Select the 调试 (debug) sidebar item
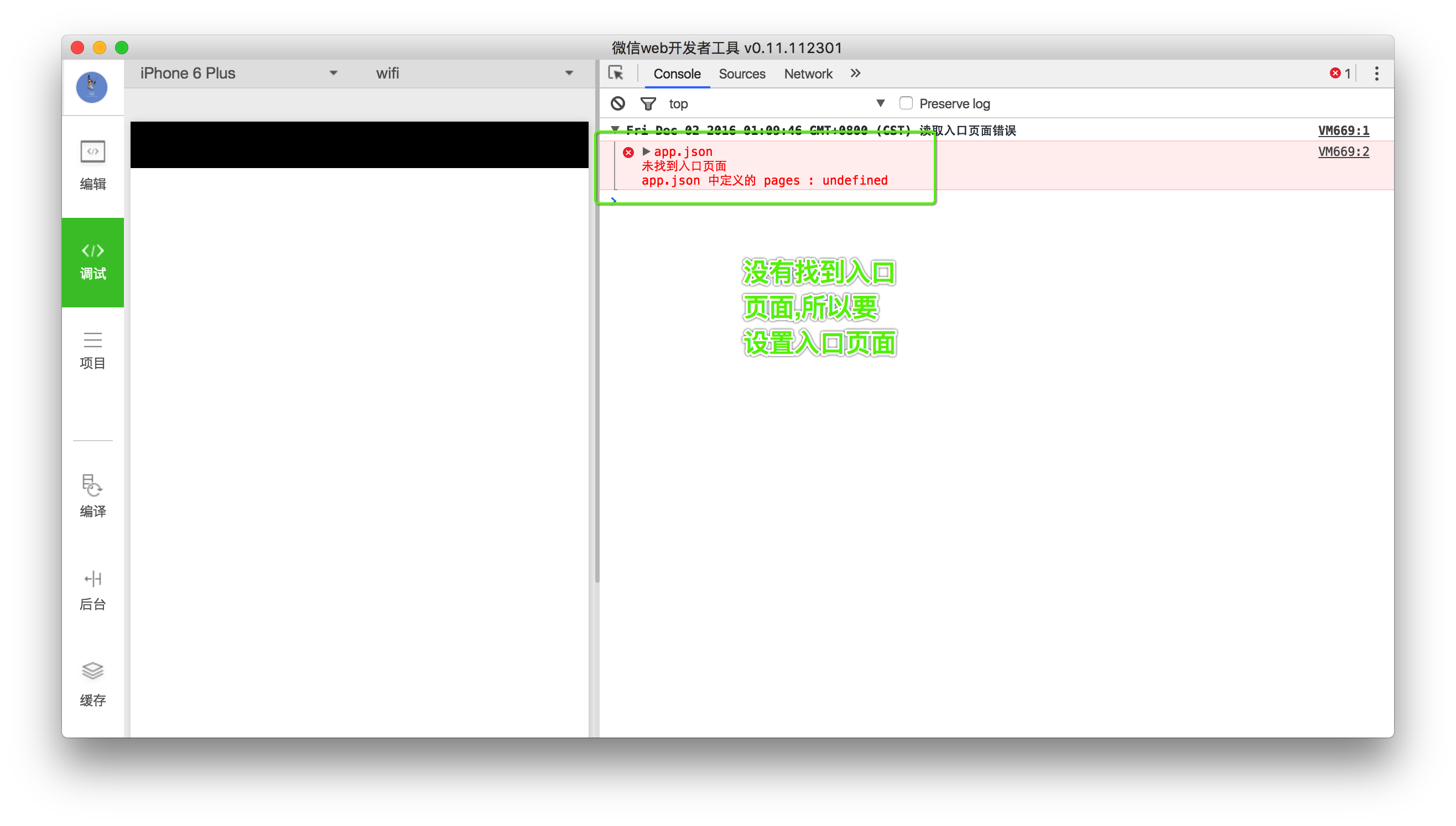 [92, 262]
